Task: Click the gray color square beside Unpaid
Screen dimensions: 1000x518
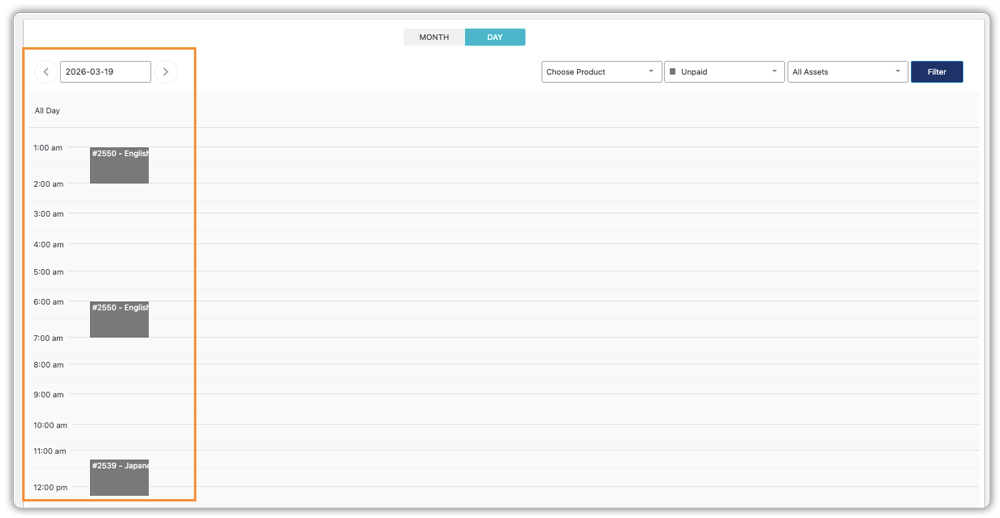Action: click(673, 72)
